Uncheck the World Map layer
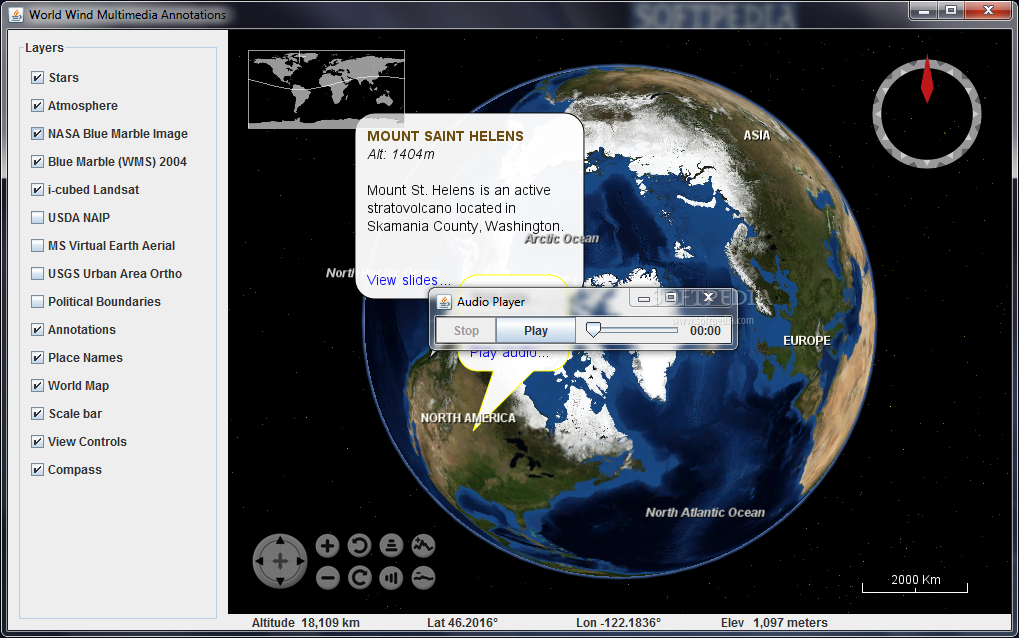Screen dimensions: 1019x638 (37, 385)
